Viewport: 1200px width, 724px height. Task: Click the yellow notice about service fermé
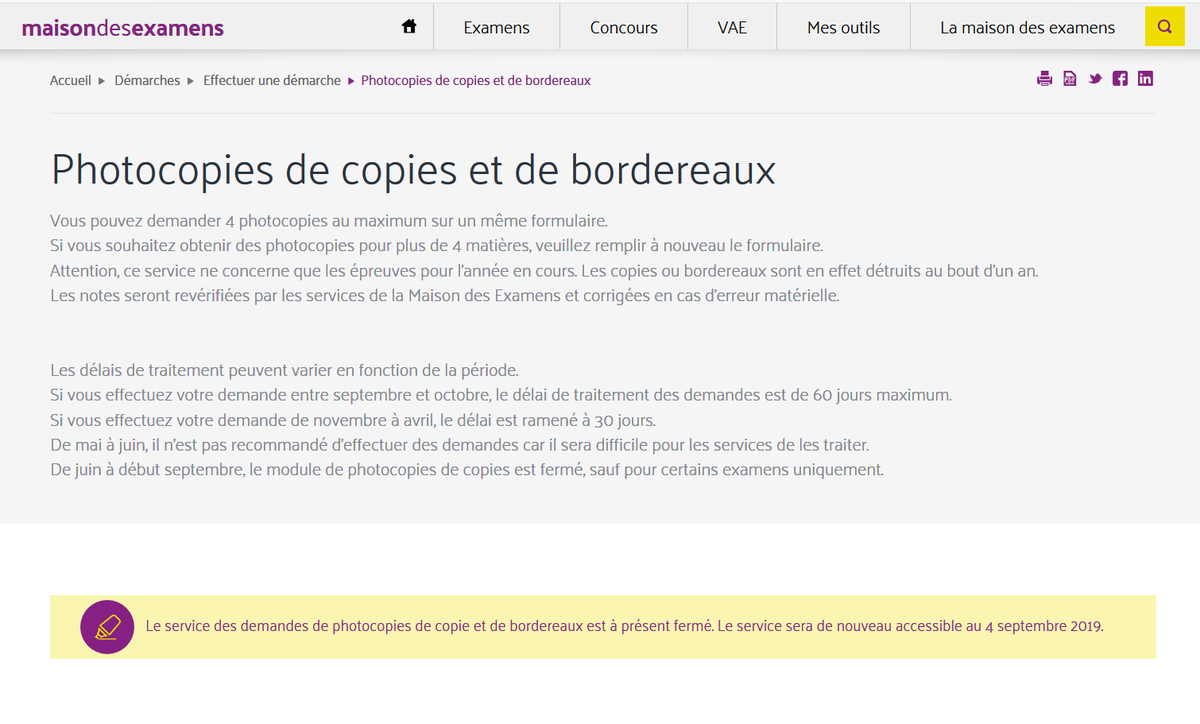click(603, 627)
